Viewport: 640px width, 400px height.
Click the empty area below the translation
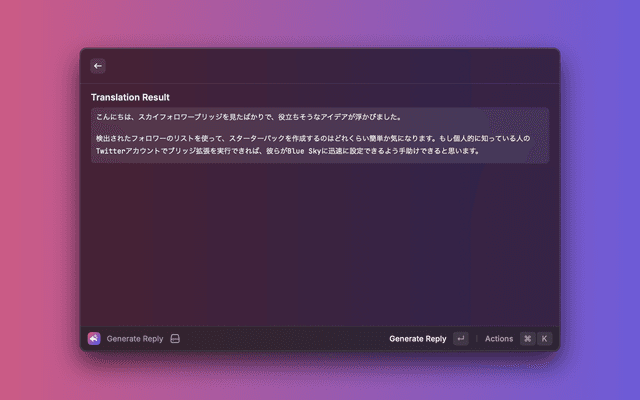click(x=320, y=240)
